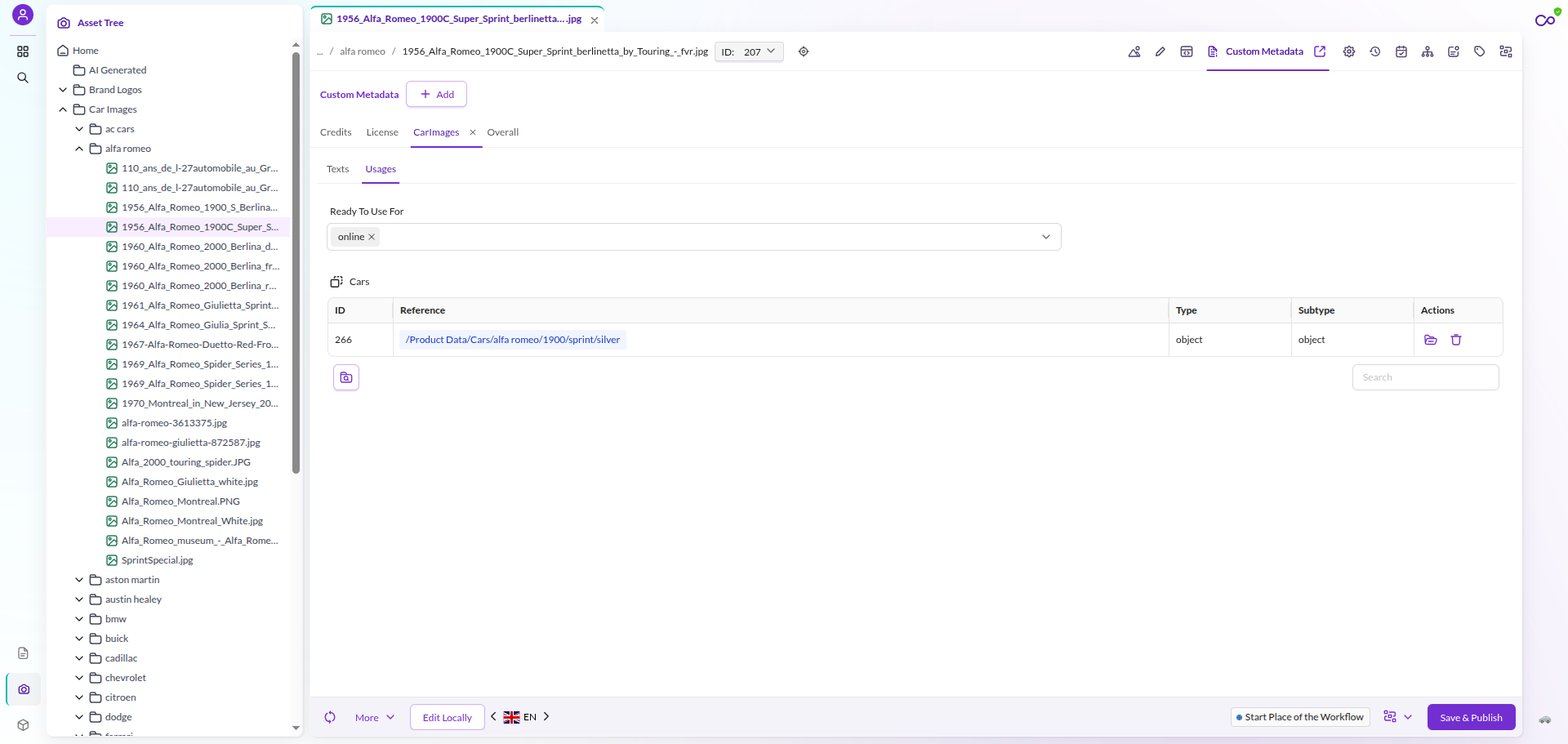Viewport: 1568px width, 744px height.
Task: Open the Edit pencil tab icon
Action: (x=1160, y=51)
